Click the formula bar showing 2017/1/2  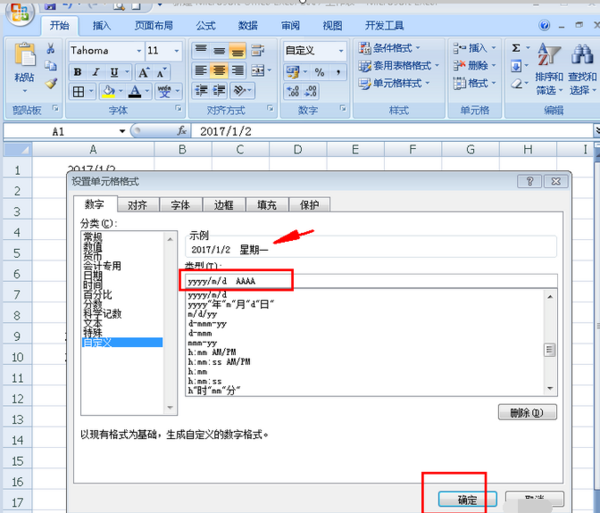point(392,131)
